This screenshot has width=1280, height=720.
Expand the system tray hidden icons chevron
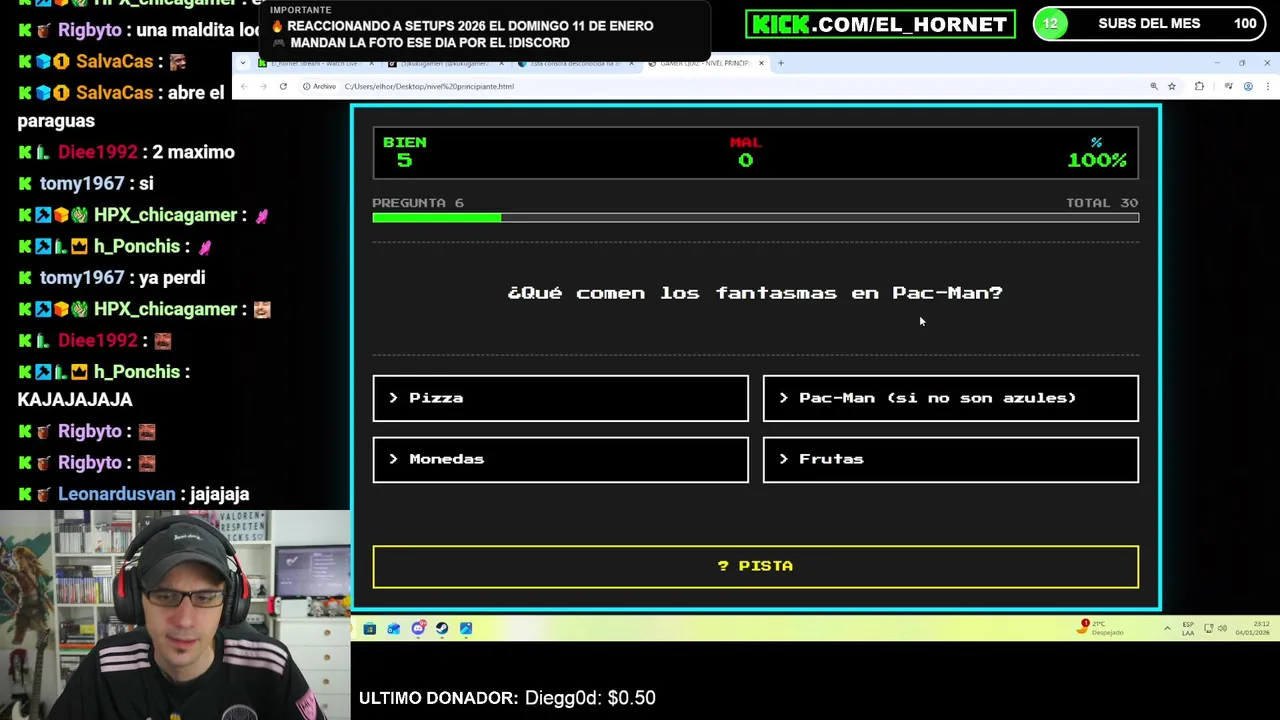1167,628
